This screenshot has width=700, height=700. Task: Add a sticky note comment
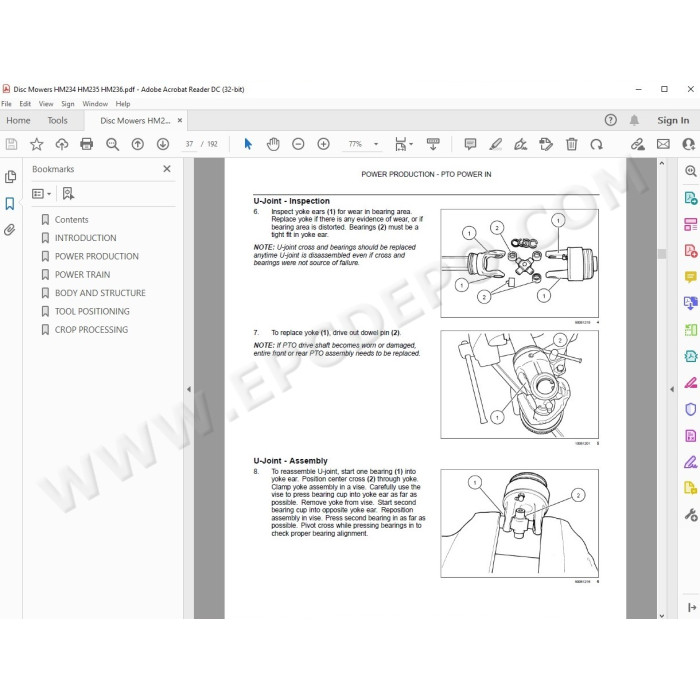point(470,144)
